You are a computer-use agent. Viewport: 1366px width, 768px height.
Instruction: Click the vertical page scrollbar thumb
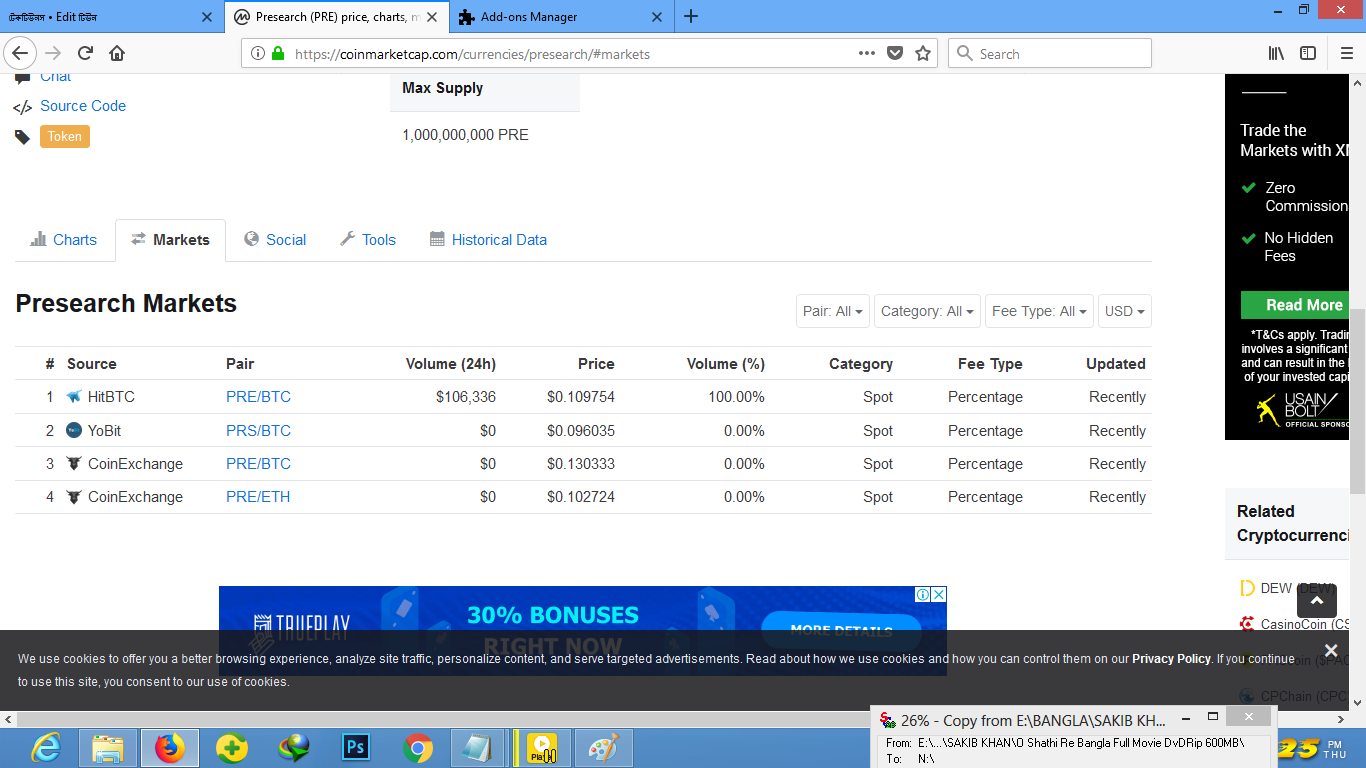coord(1357,401)
